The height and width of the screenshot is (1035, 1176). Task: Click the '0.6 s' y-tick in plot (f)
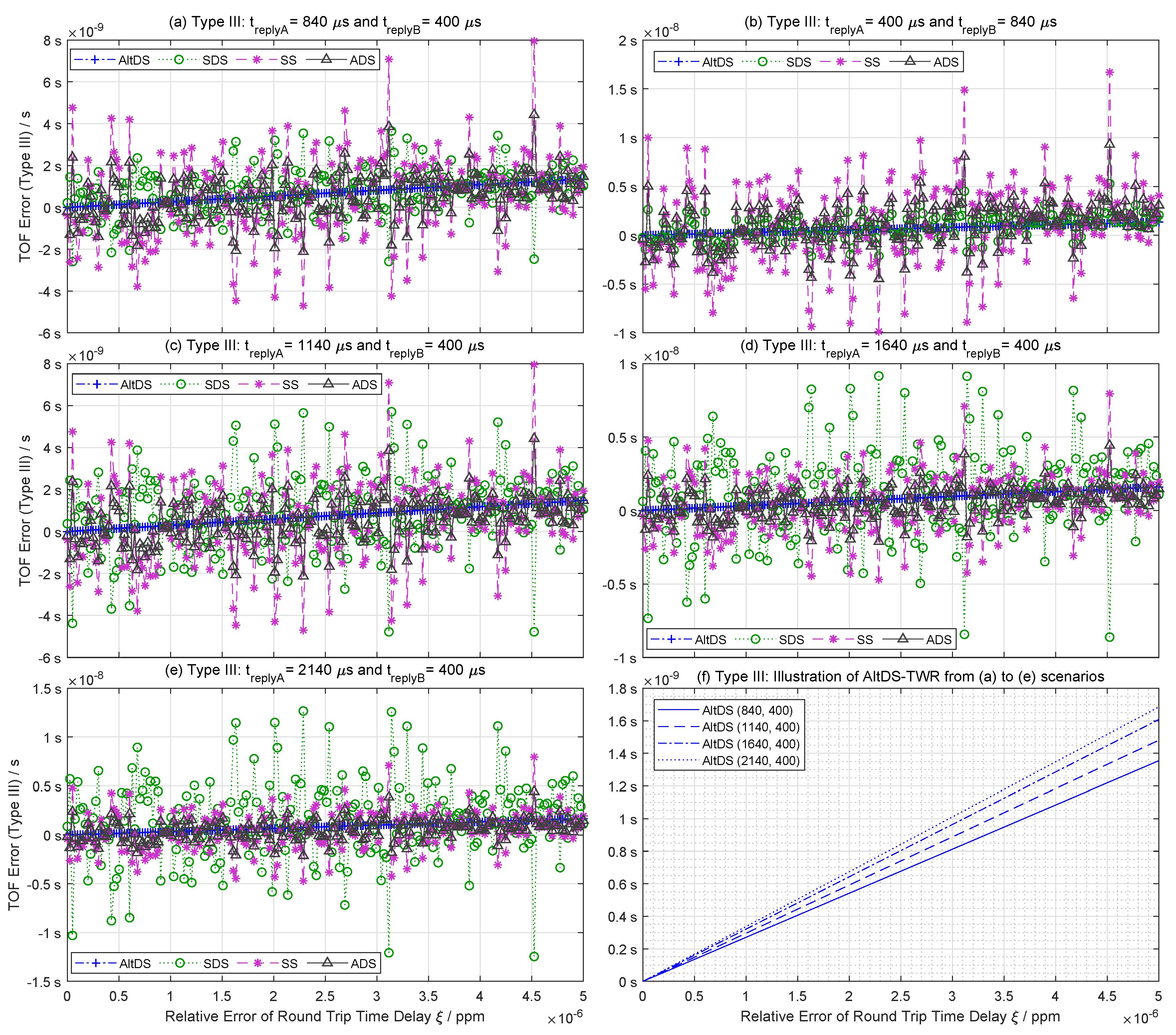[622, 884]
